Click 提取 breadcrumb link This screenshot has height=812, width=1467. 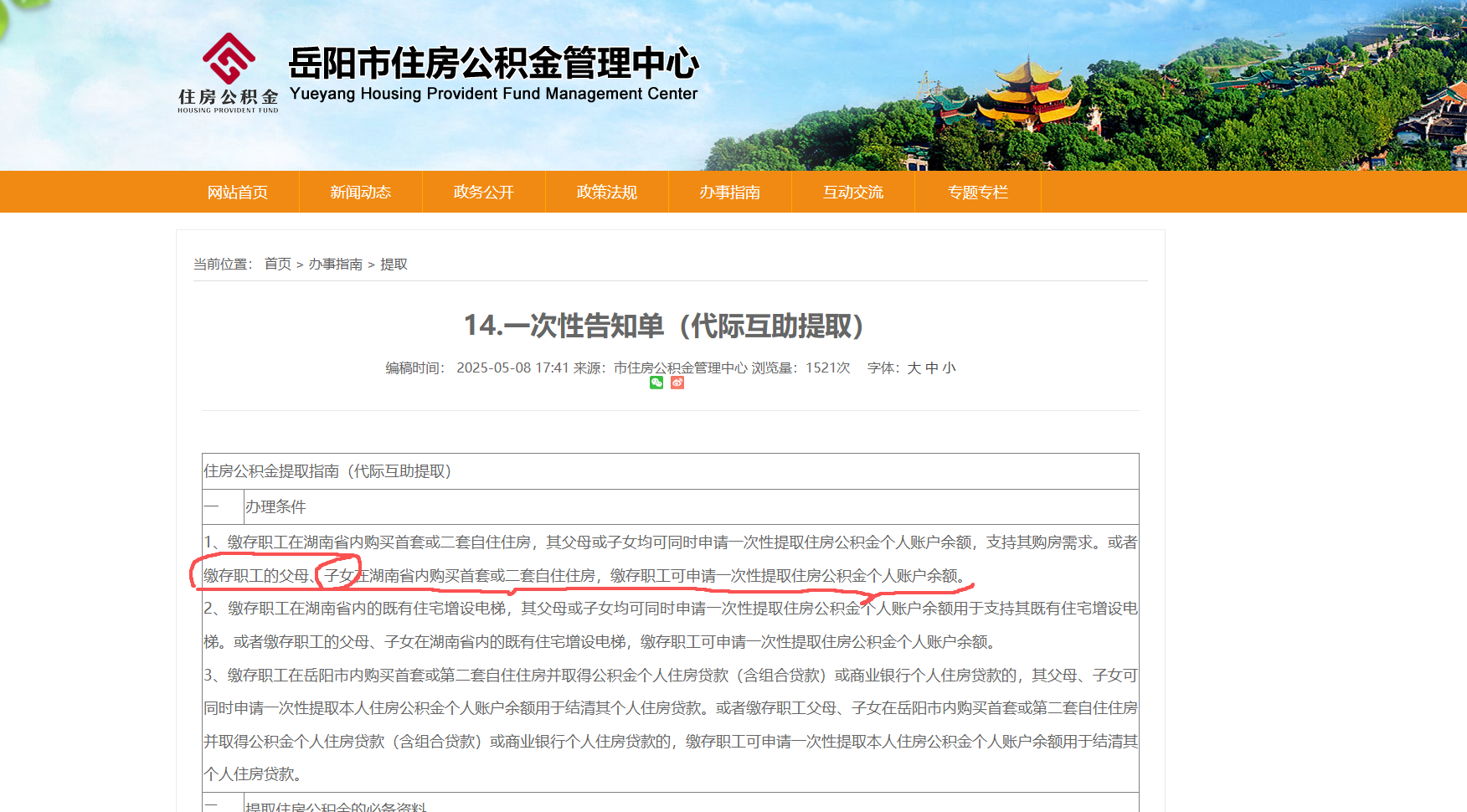[394, 265]
